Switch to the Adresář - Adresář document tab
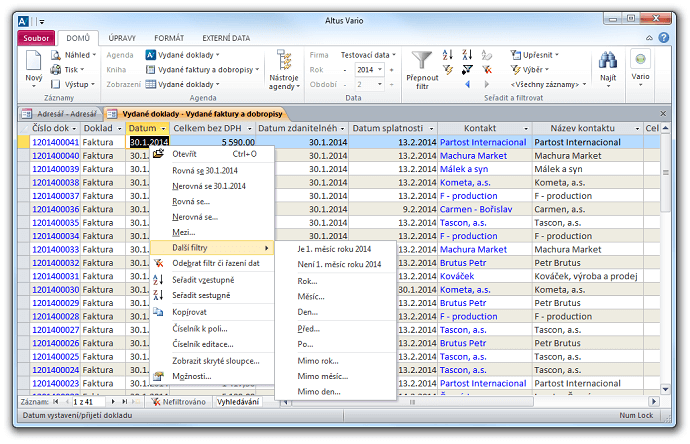This screenshot has height=444, width=690. coord(60,114)
